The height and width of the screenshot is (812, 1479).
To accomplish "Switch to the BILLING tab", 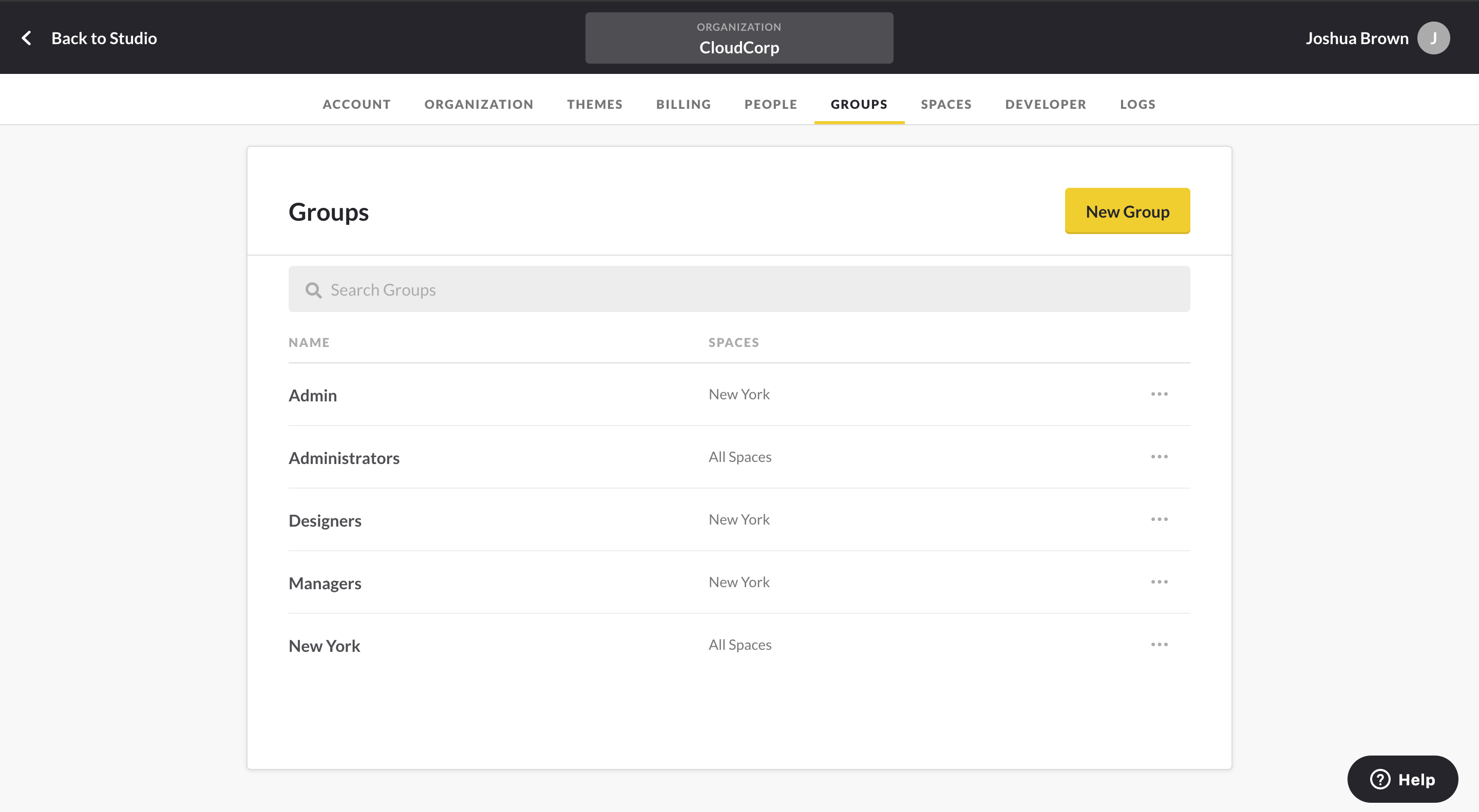I will point(683,104).
